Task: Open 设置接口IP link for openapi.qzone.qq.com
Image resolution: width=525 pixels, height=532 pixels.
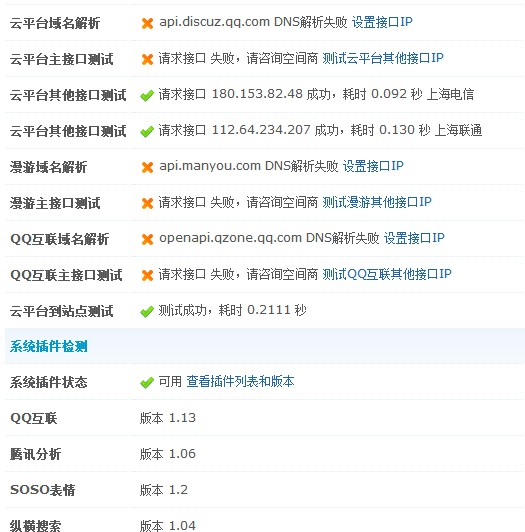Action: click(x=414, y=238)
